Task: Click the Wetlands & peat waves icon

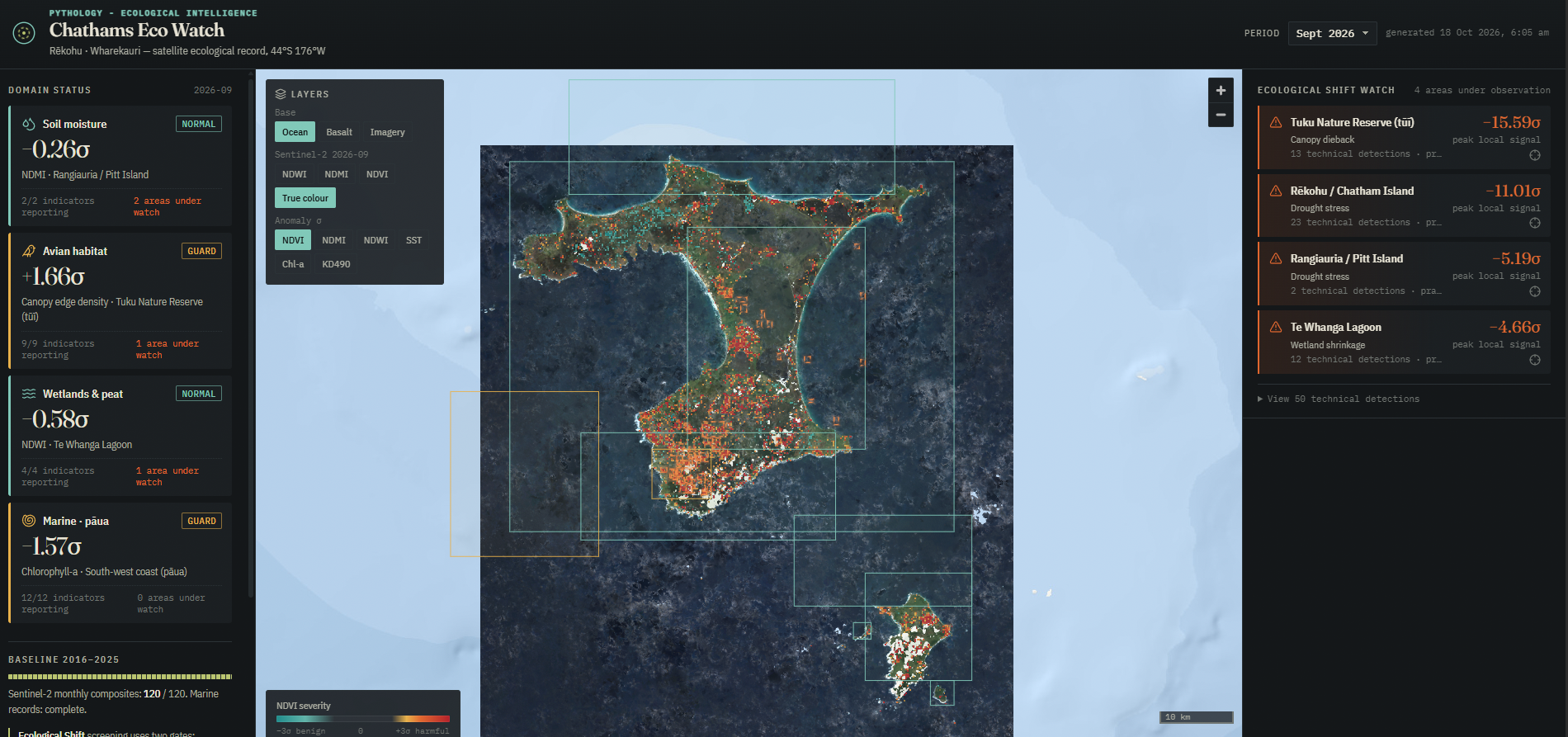Action: (29, 394)
